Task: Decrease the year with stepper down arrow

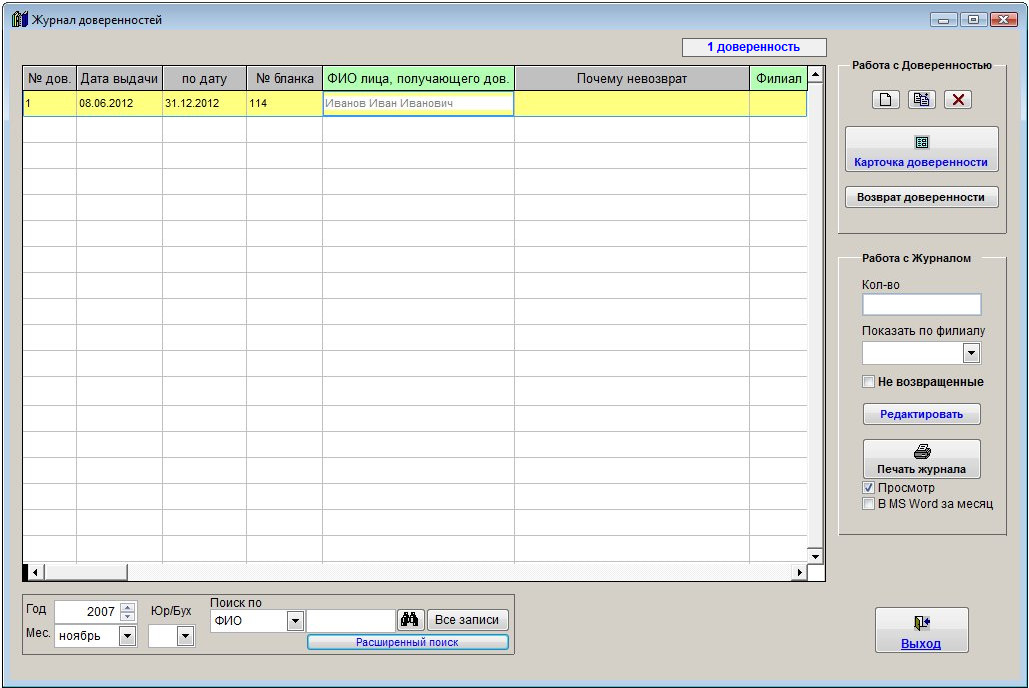Action: click(x=128, y=616)
